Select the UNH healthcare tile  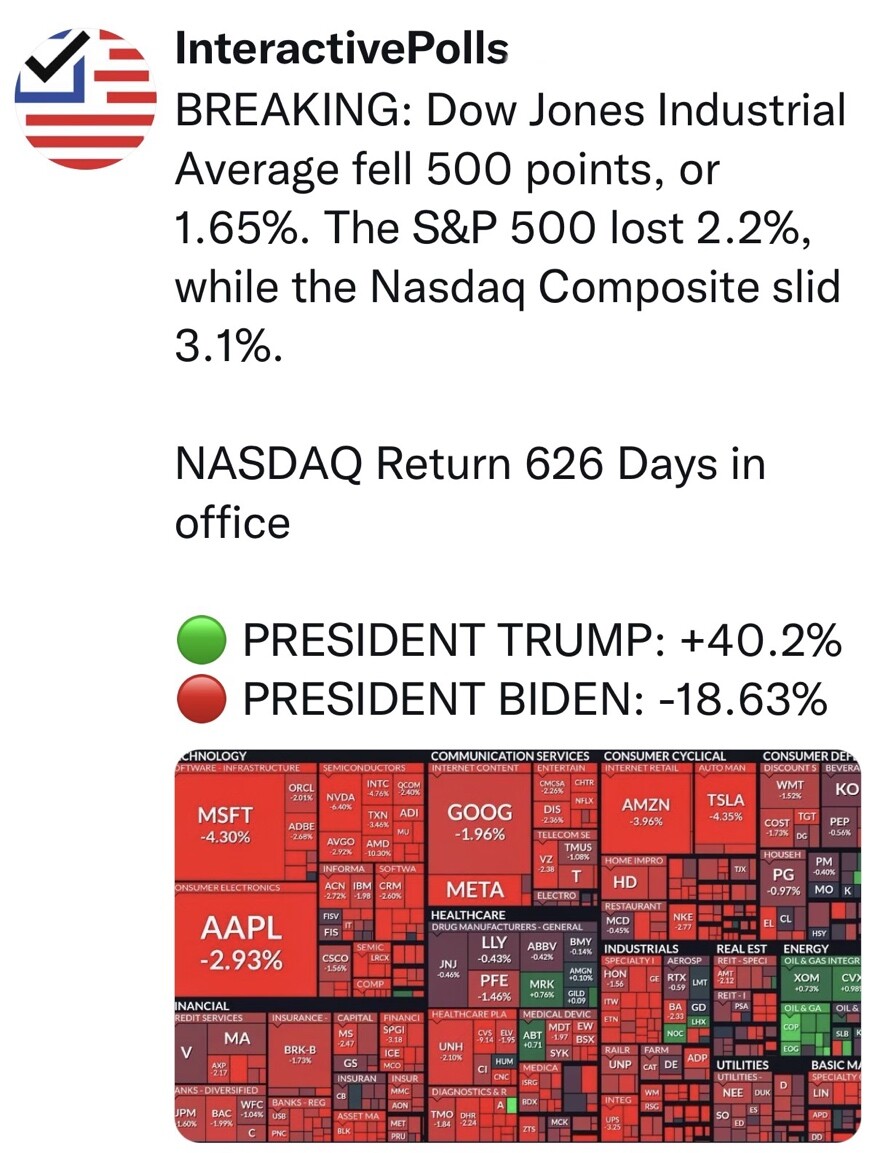pyautogui.click(x=451, y=1051)
